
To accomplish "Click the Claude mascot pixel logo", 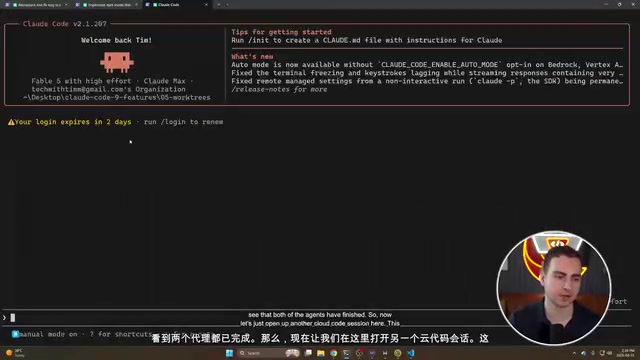I will [117, 62].
